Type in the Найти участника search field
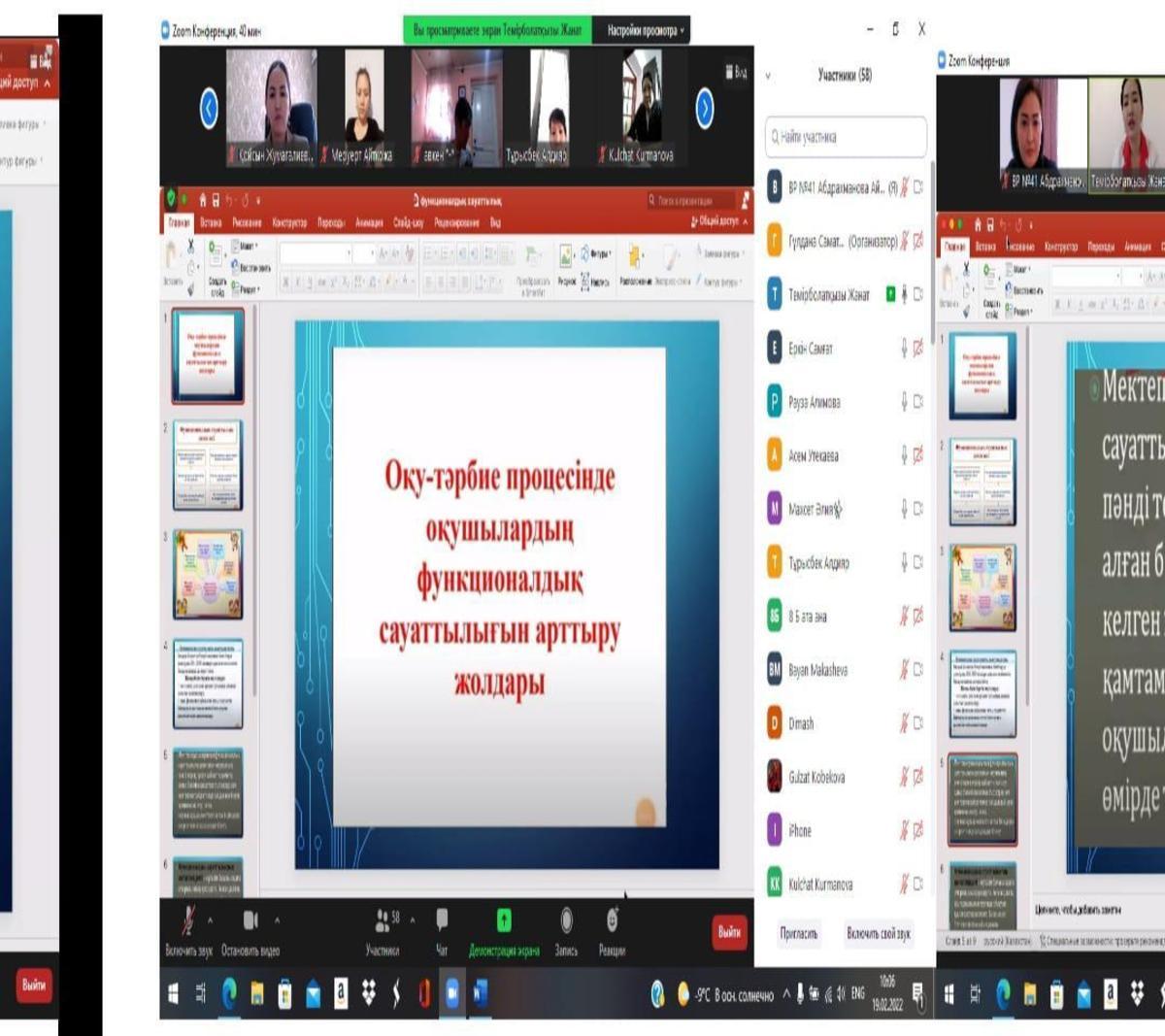The width and height of the screenshot is (1165, 1036). tap(847, 137)
